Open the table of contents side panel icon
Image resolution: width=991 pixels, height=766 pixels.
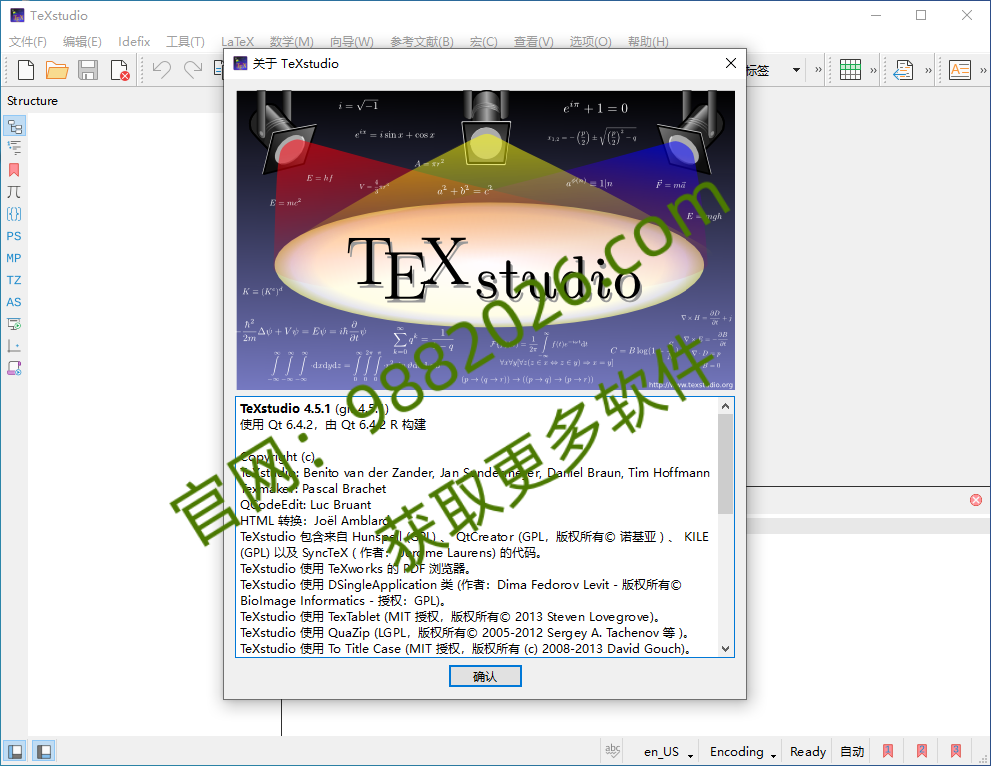14,148
